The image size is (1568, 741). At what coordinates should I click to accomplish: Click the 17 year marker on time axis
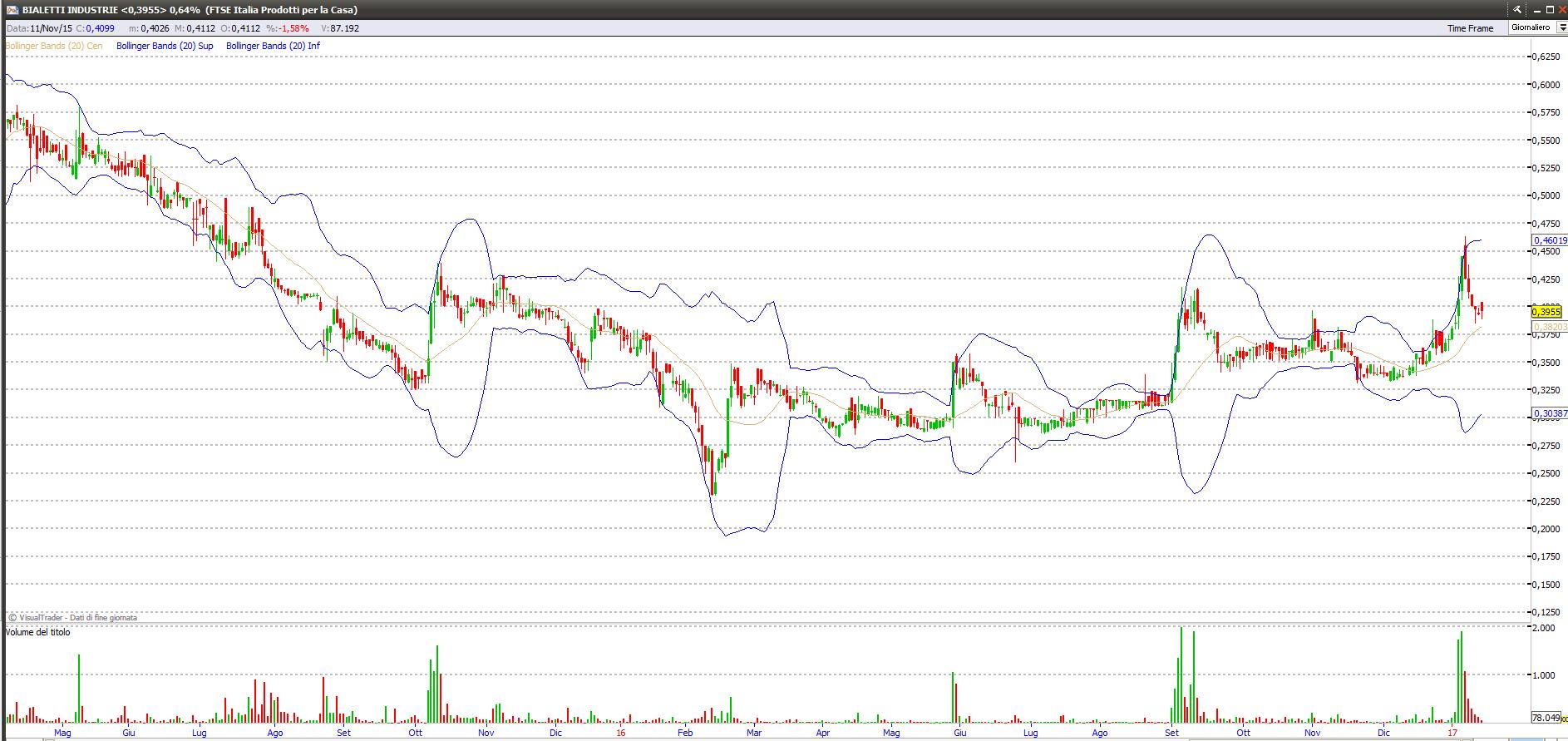coord(1452,733)
